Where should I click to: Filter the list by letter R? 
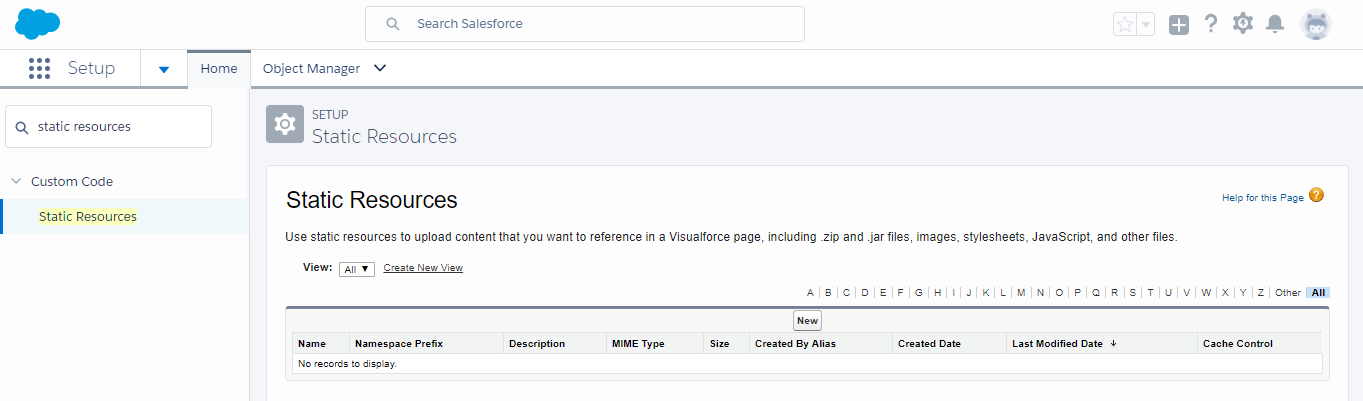click(x=1114, y=293)
